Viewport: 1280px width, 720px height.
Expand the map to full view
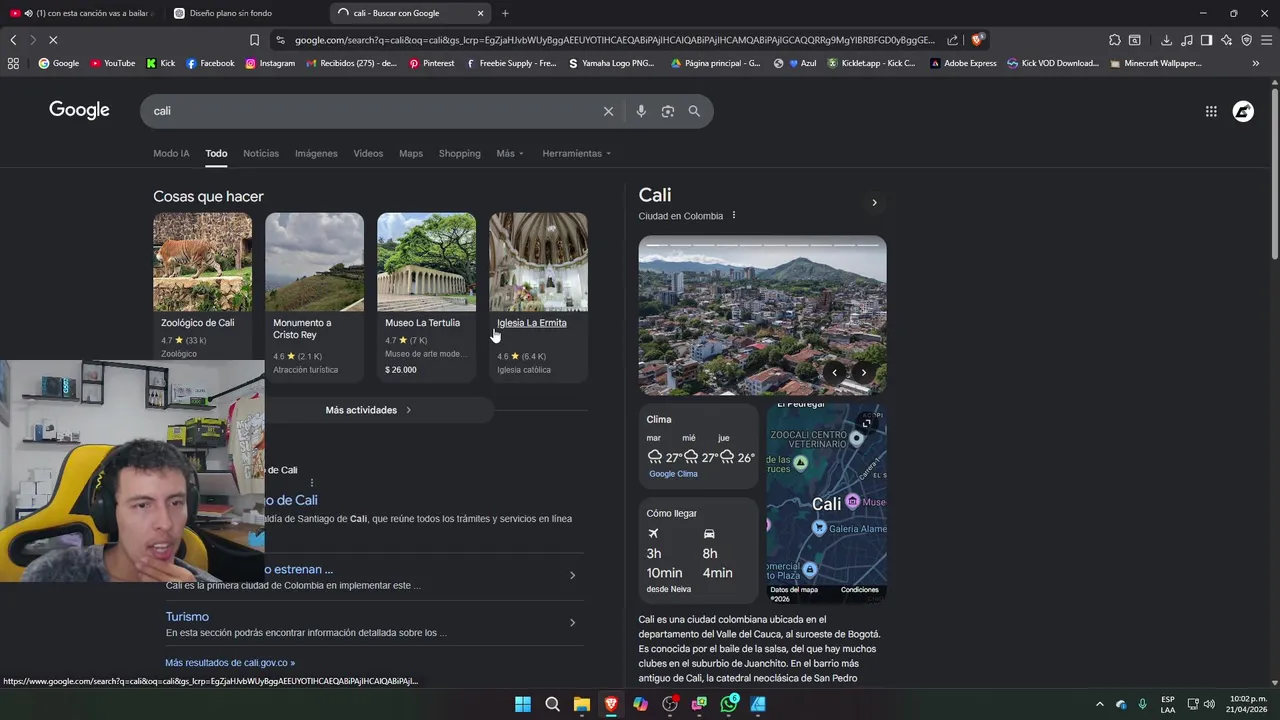(867, 423)
